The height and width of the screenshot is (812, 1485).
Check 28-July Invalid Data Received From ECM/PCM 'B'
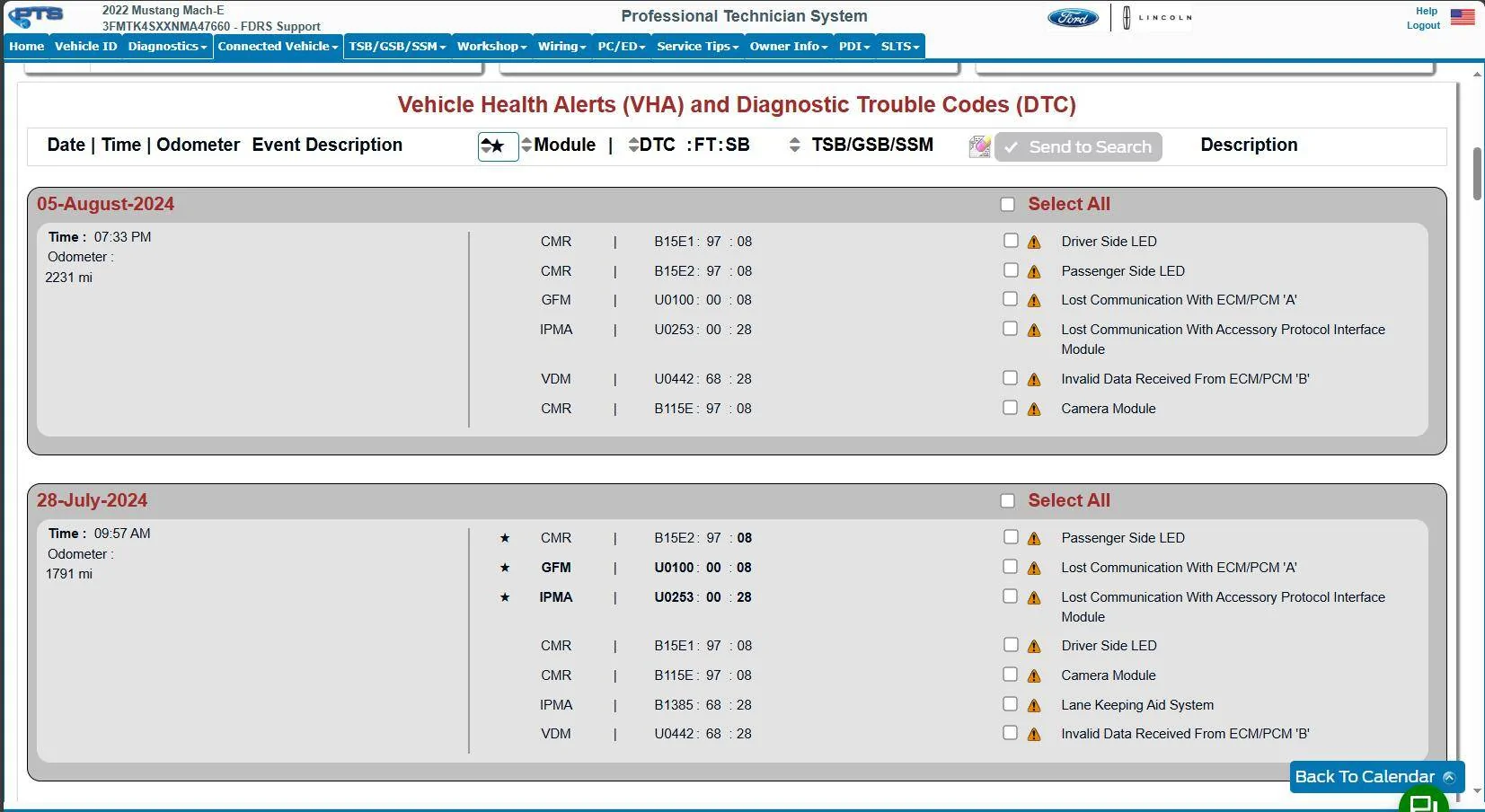pos(1011,733)
